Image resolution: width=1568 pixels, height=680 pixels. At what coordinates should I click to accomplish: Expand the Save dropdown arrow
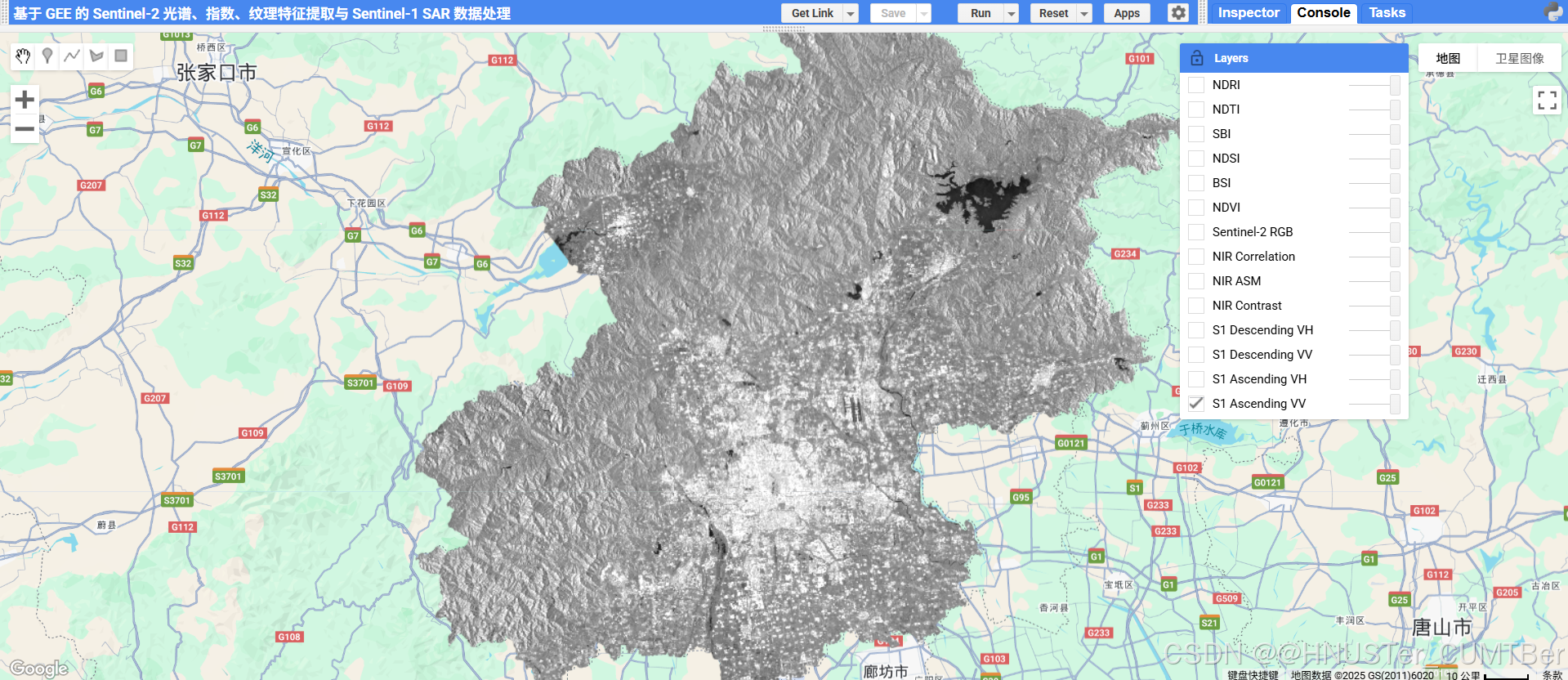click(923, 13)
